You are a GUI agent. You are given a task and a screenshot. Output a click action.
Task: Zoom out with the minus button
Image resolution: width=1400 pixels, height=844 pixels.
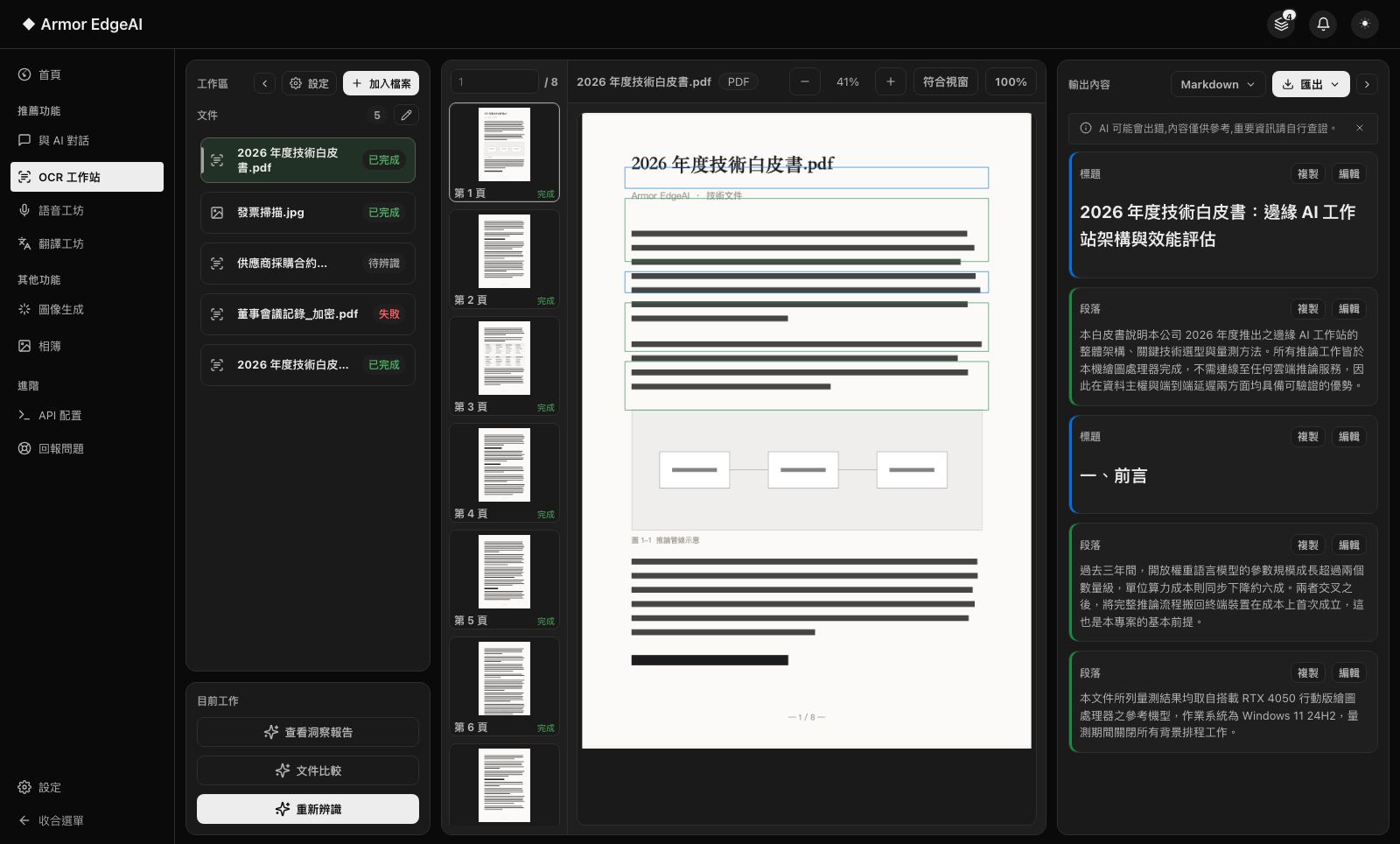pyautogui.click(x=805, y=81)
